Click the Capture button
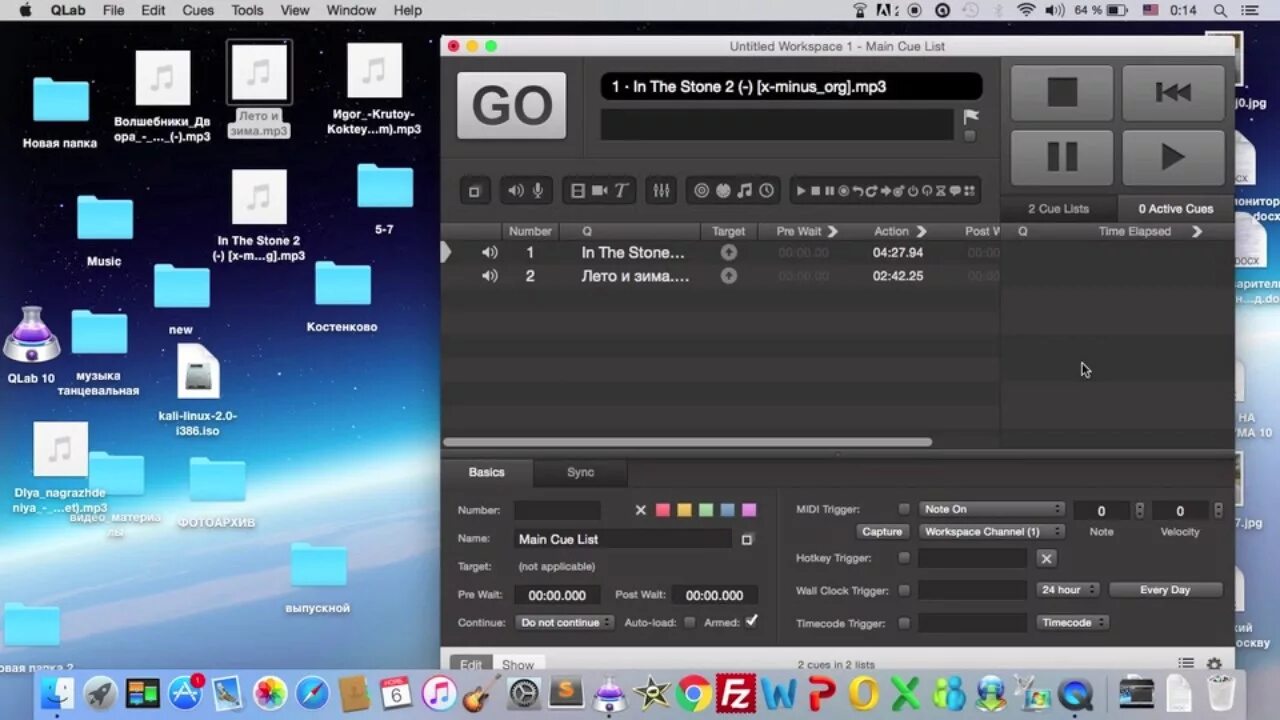The width and height of the screenshot is (1280, 720). [882, 532]
